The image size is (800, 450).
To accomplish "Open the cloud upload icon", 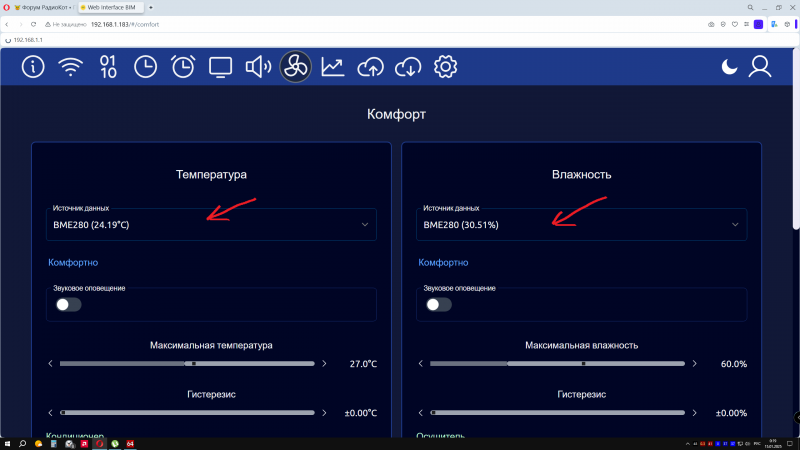I will [370, 67].
